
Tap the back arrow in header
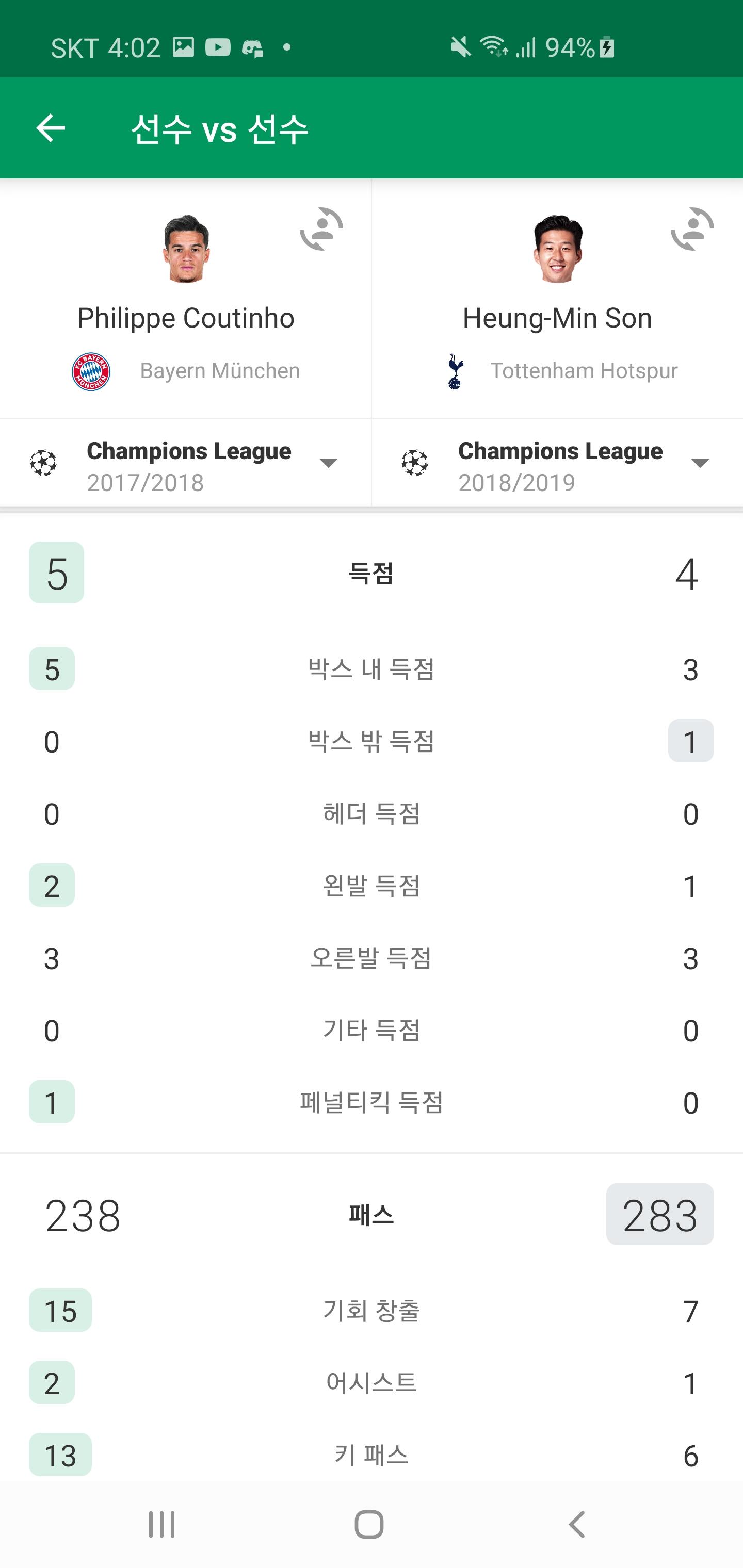(x=51, y=128)
